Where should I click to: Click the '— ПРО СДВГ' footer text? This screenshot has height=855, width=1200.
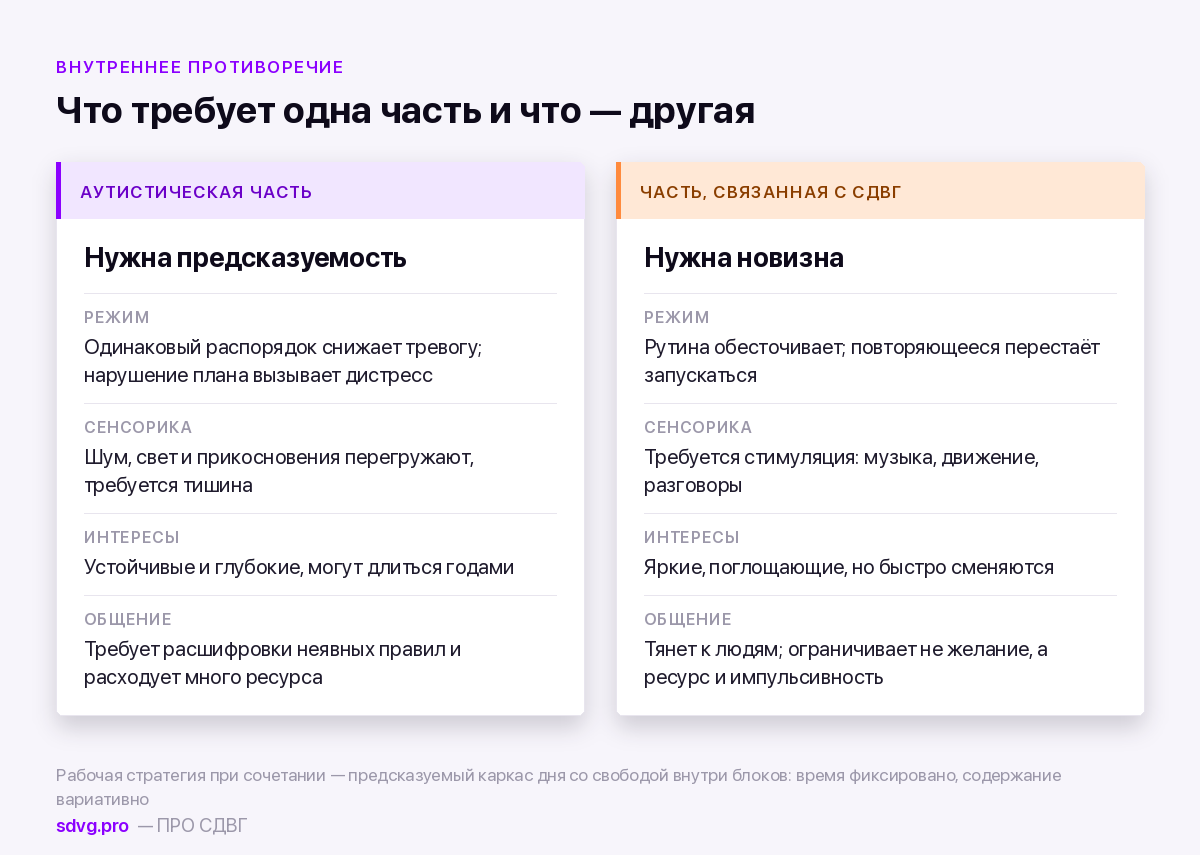click(192, 826)
